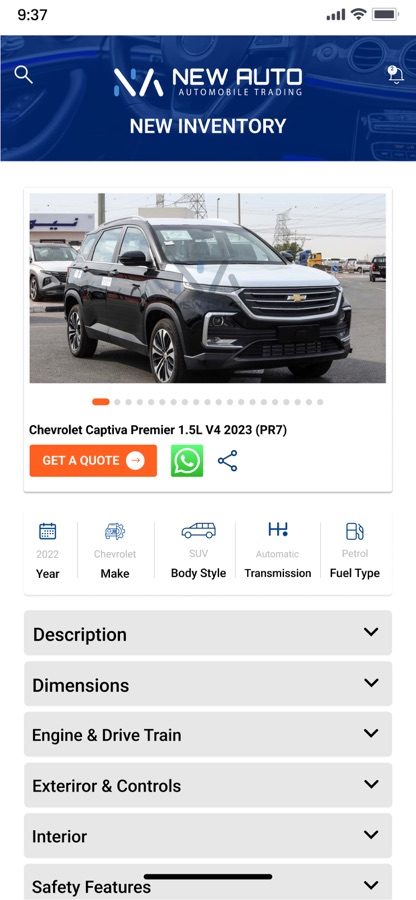Viewport: 416px width, 900px height.
Task: Tap the Year calendar icon
Action: (48, 531)
